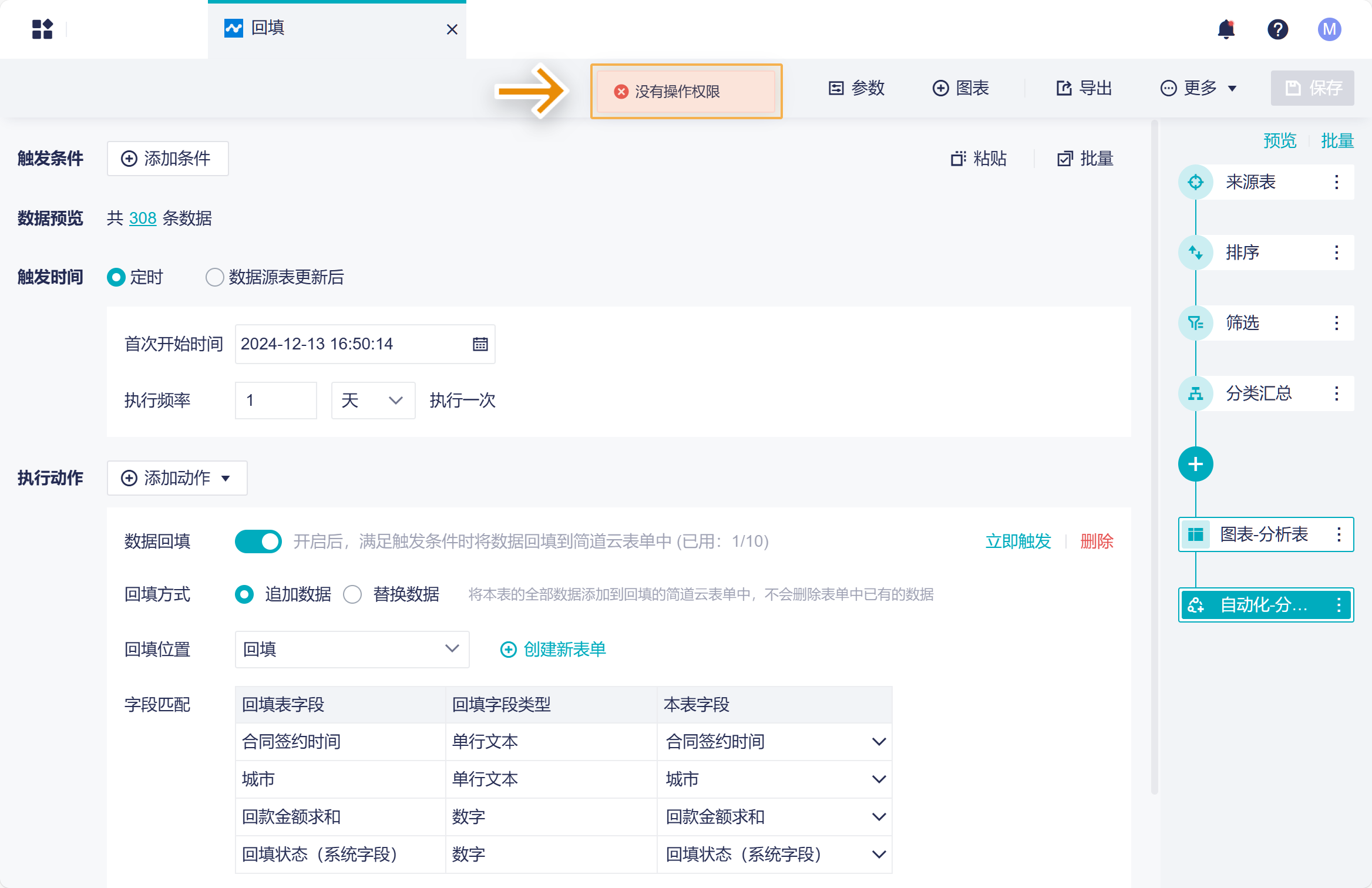This screenshot has width=1372, height=888.
Task: Expand the 更多 menu in the toolbar
Action: [1199, 88]
